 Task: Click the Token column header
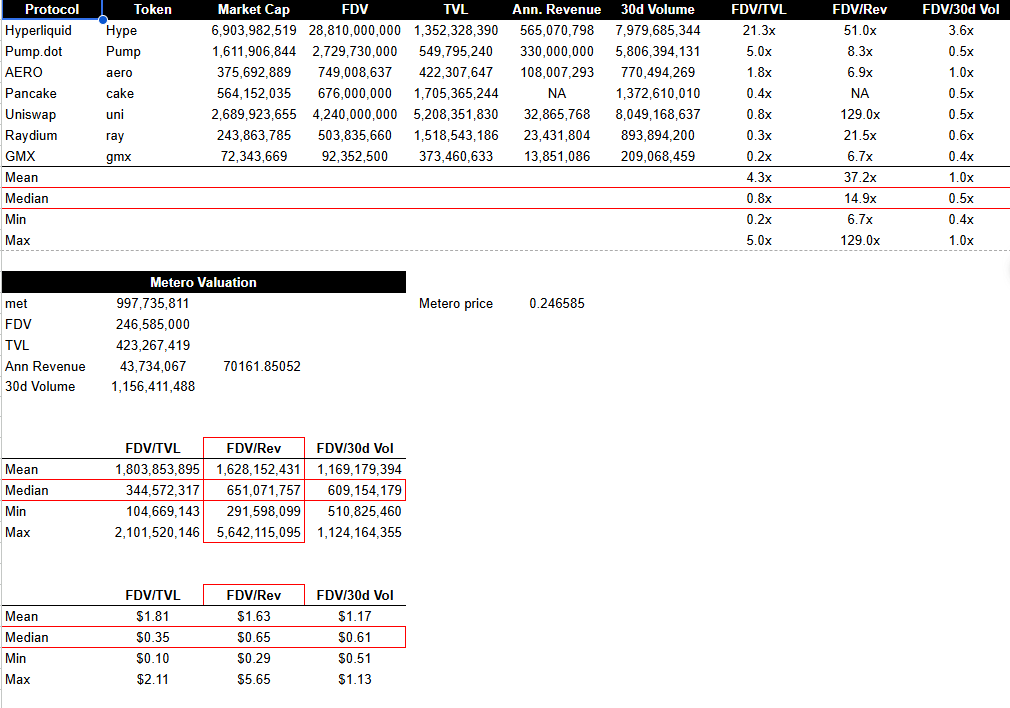pyautogui.click(x=153, y=10)
